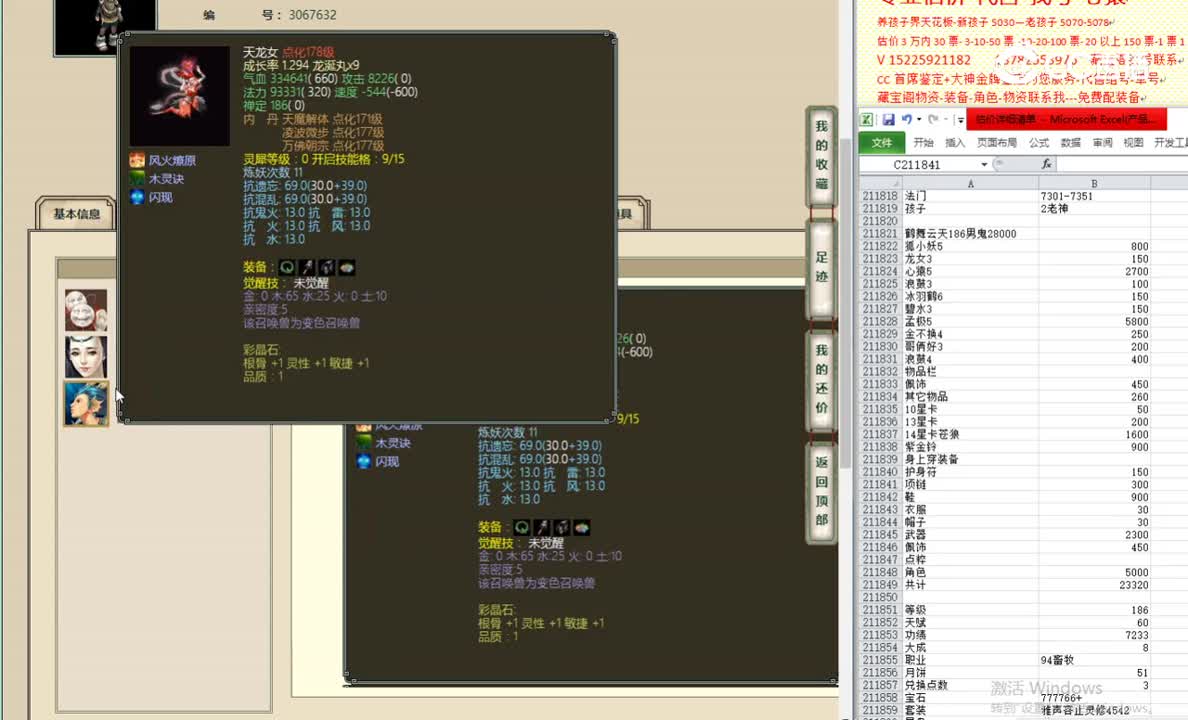Click cell containing 7301-7351
The height and width of the screenshot is (720, 1188).
pos(1094,196)
